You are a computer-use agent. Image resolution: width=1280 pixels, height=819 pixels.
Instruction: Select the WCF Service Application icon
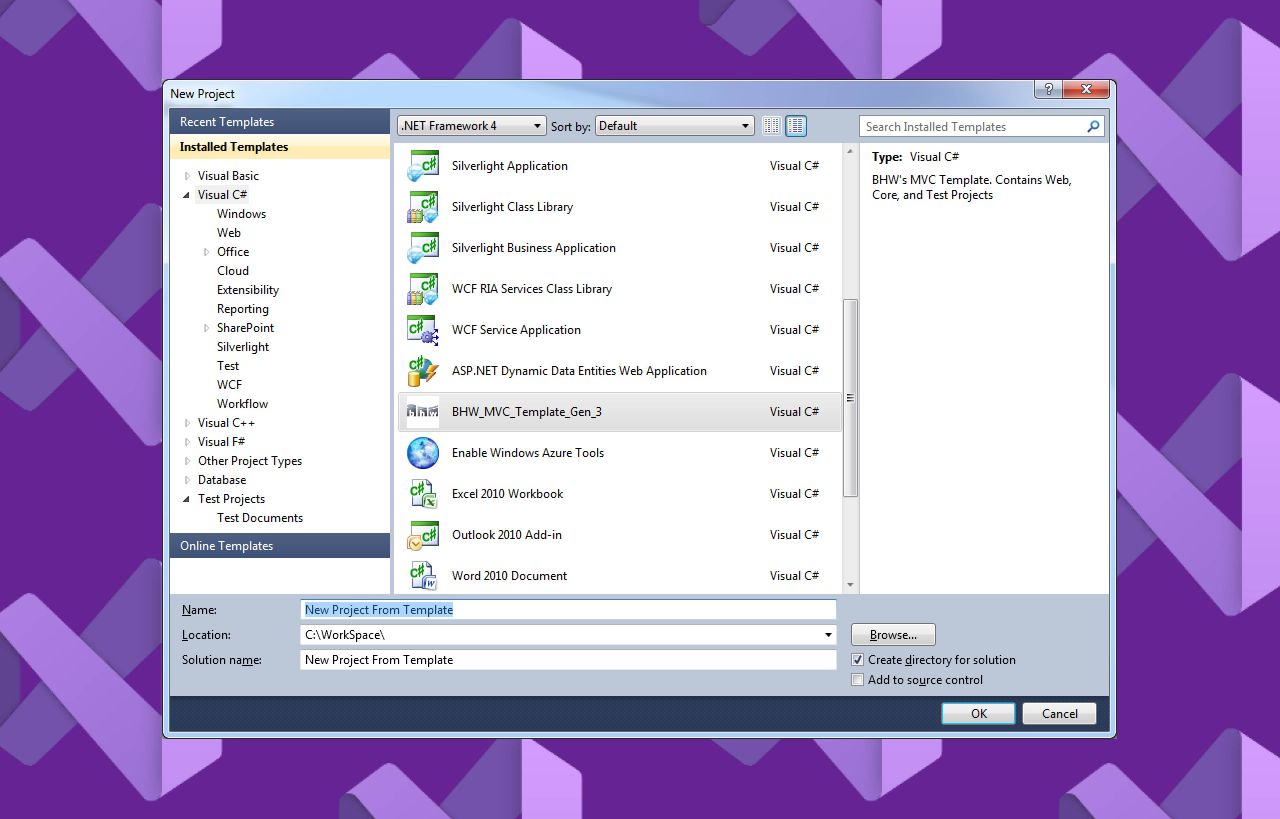(x=423, y=330)
